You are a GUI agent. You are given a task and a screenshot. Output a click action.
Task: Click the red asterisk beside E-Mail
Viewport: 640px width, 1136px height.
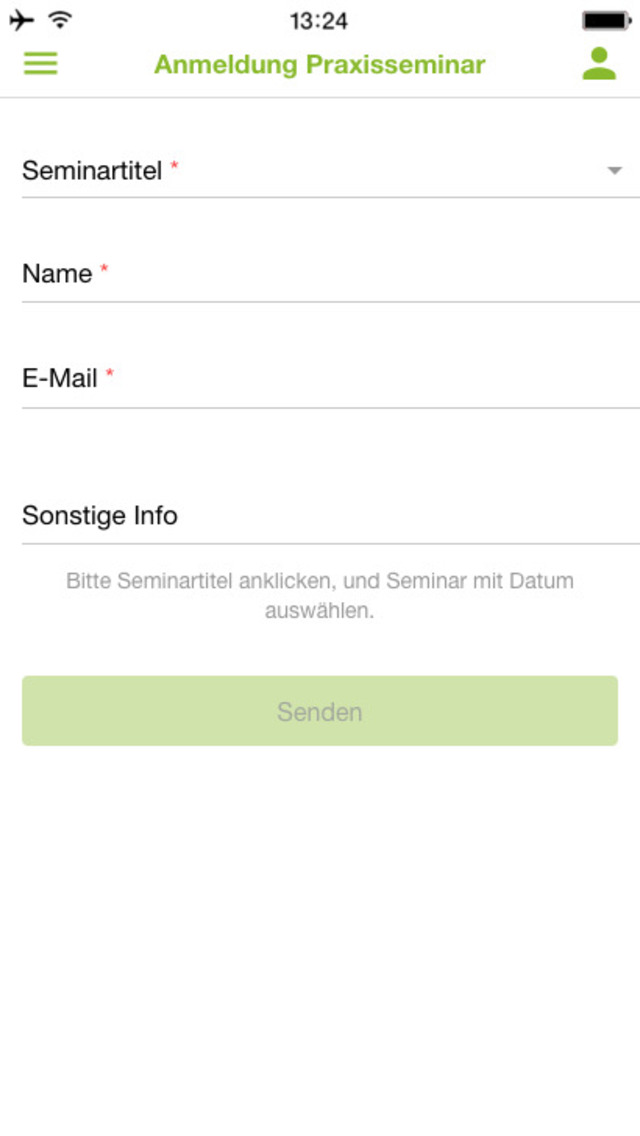click(x=110, y=374)
